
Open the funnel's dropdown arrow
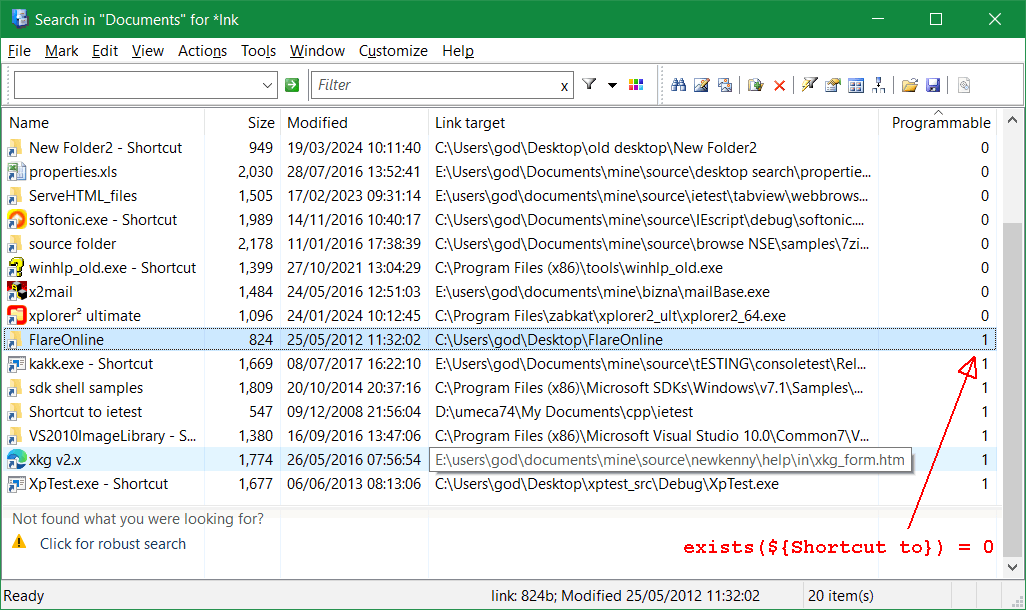click(x=613, y=85)
